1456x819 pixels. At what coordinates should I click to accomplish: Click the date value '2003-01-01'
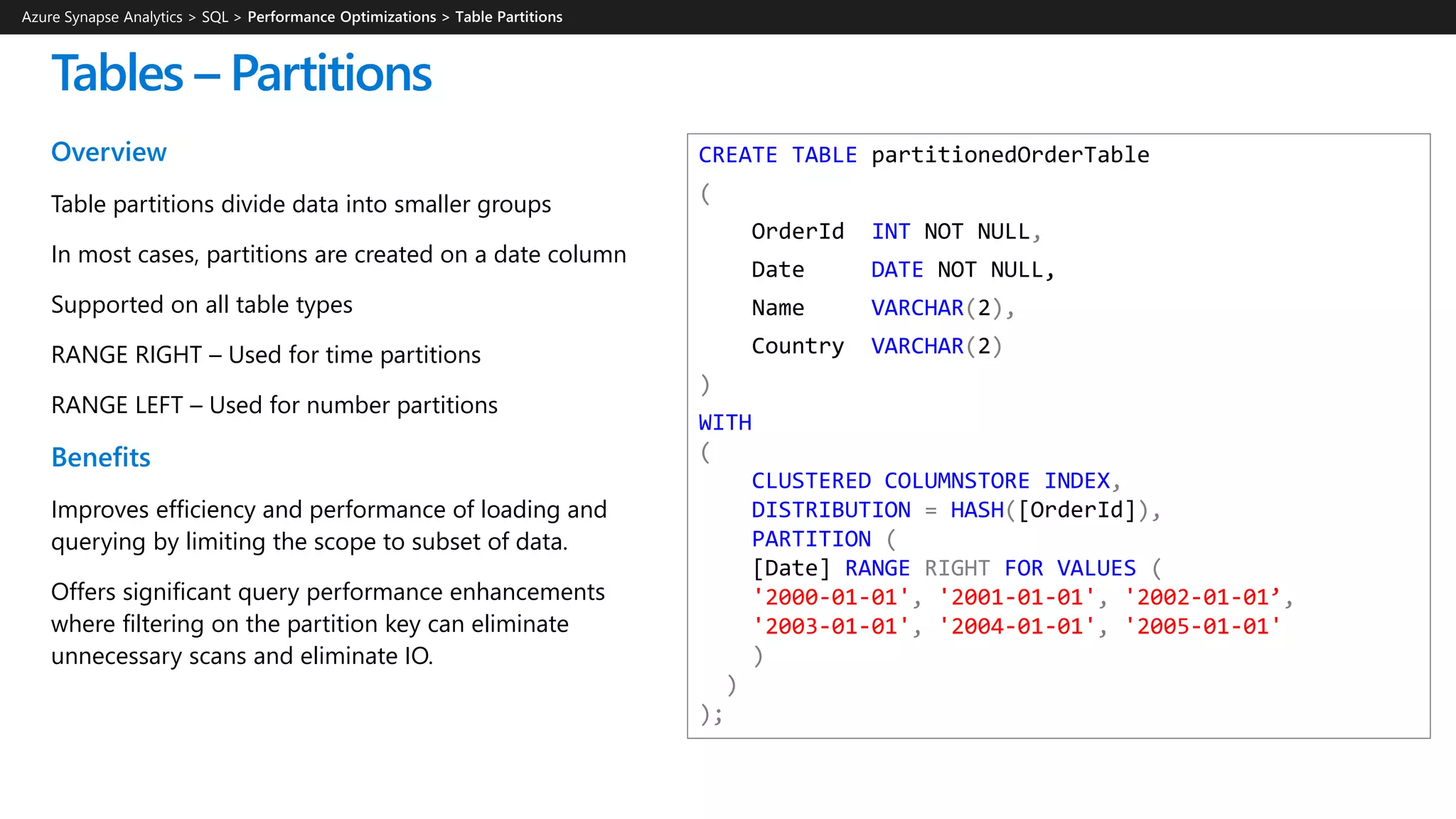coord(831,627)
